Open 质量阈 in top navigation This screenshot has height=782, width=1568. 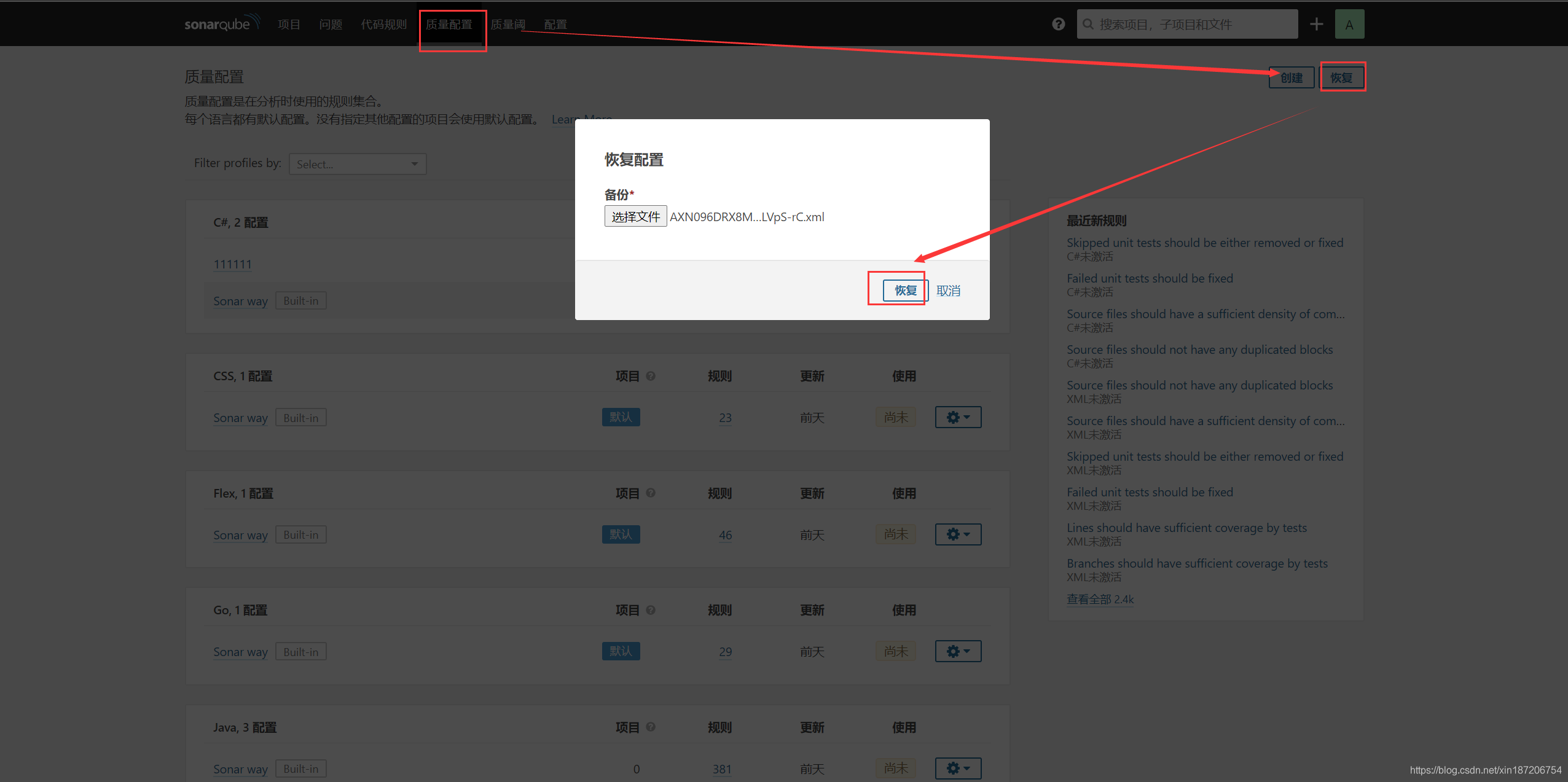(508, 25)
